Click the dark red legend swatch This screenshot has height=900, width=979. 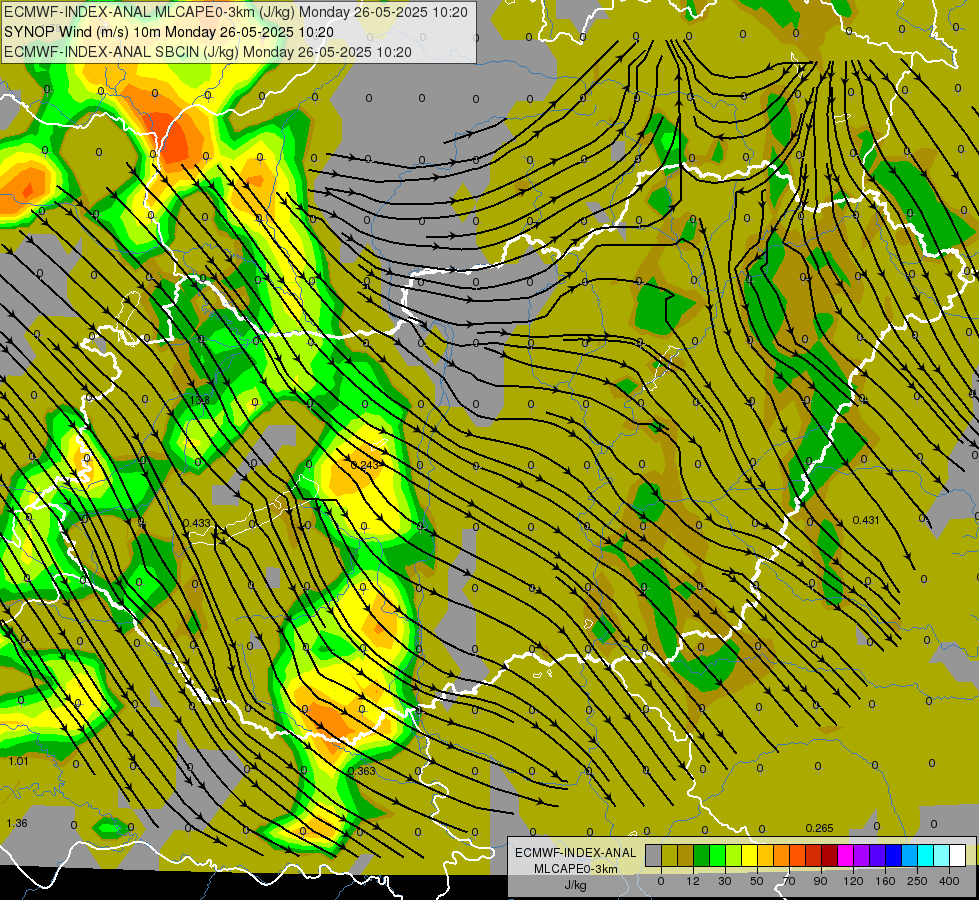[x=829, y=855]
